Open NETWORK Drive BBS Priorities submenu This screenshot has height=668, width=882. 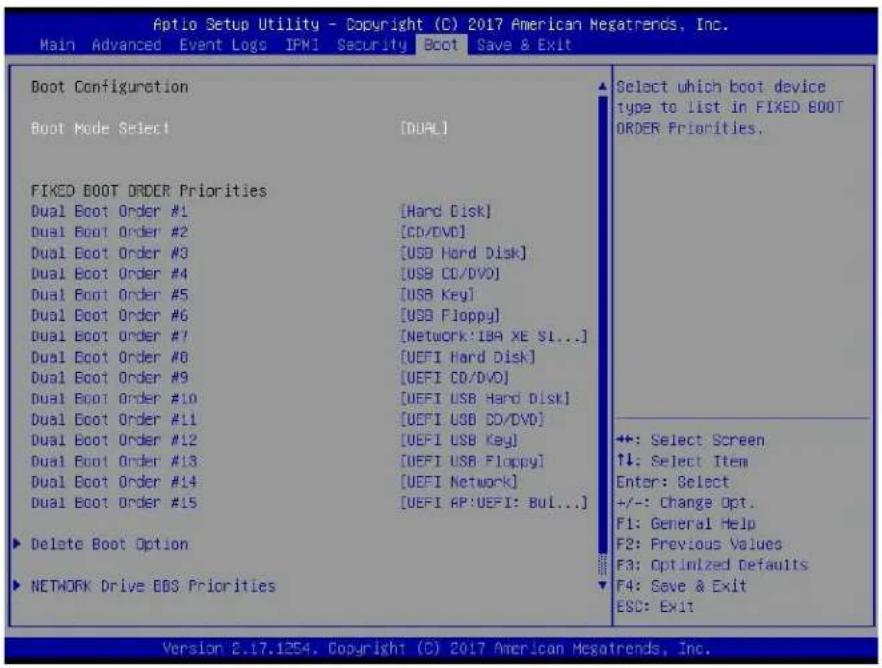(153, 586)
